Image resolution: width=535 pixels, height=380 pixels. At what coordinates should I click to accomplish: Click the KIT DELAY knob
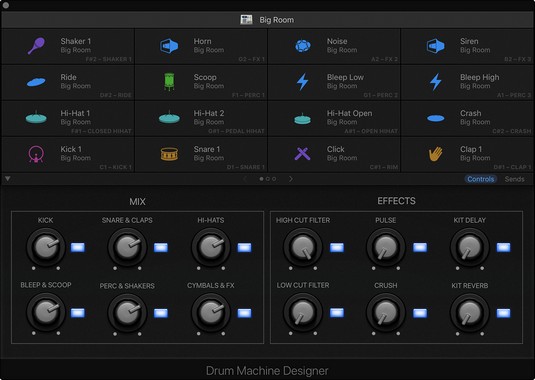tap(469, 248)
